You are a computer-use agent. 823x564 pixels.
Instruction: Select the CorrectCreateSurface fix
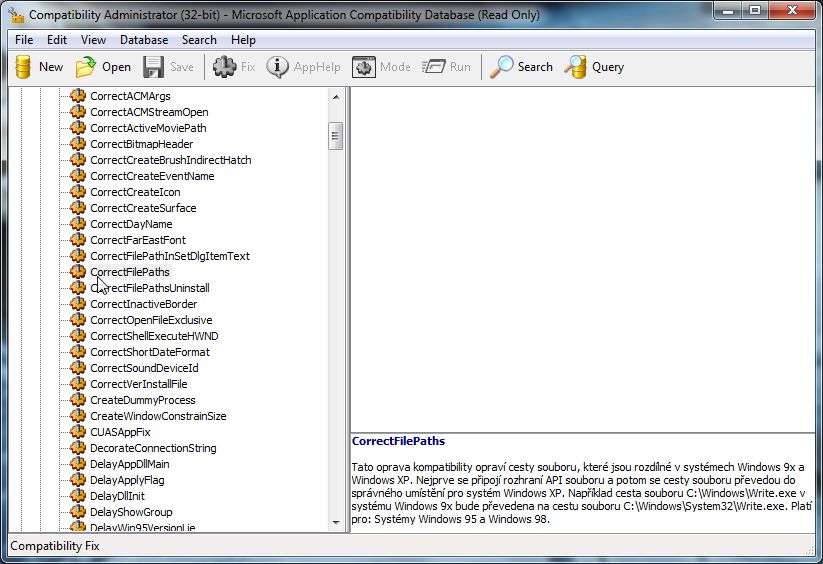tap(143, 208)
